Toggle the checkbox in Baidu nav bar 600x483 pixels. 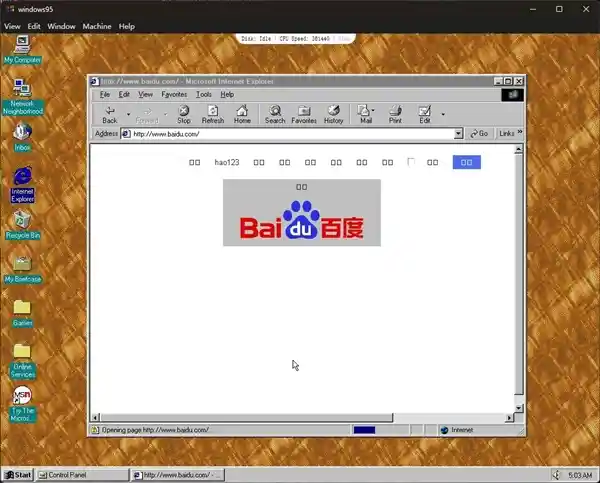(x=411, y=162)
